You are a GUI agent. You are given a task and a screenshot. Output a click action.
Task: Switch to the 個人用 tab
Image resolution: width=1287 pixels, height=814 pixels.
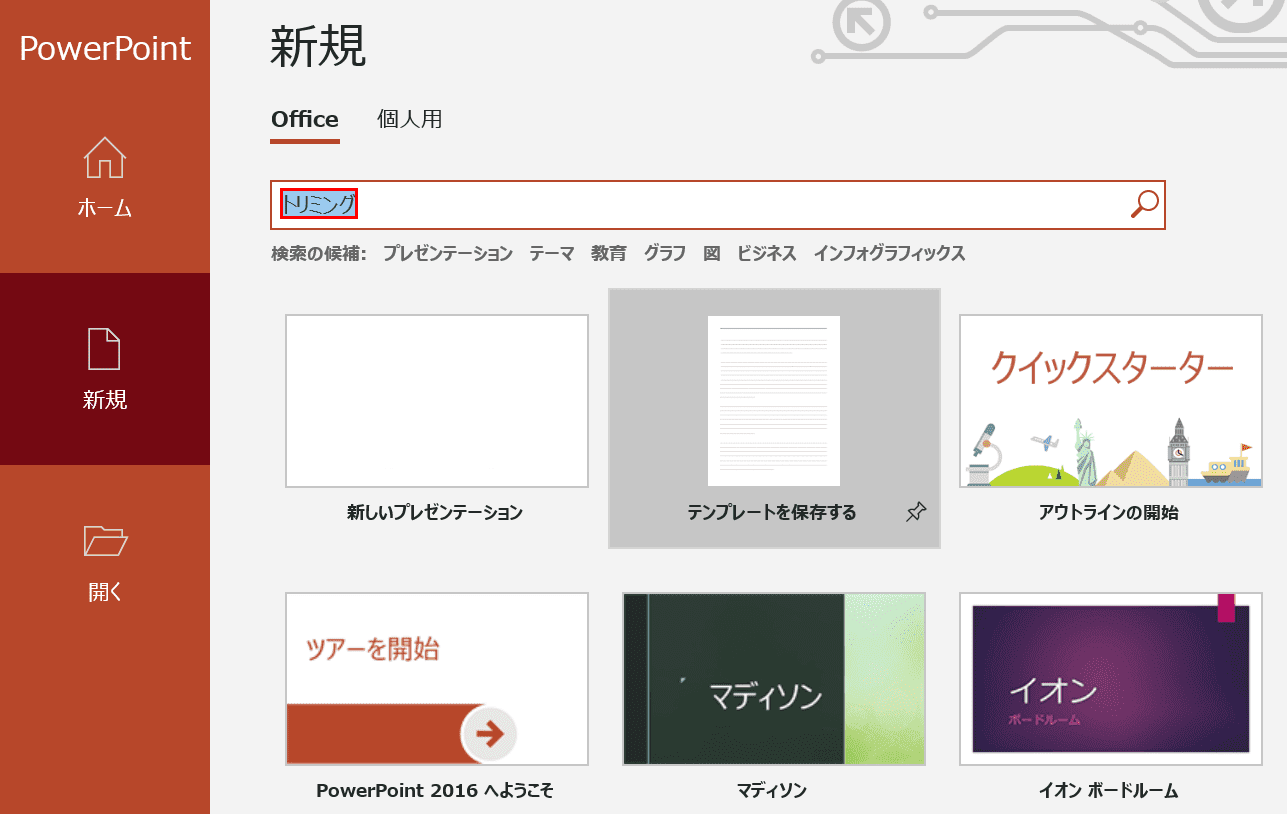[x=410, y=119]
